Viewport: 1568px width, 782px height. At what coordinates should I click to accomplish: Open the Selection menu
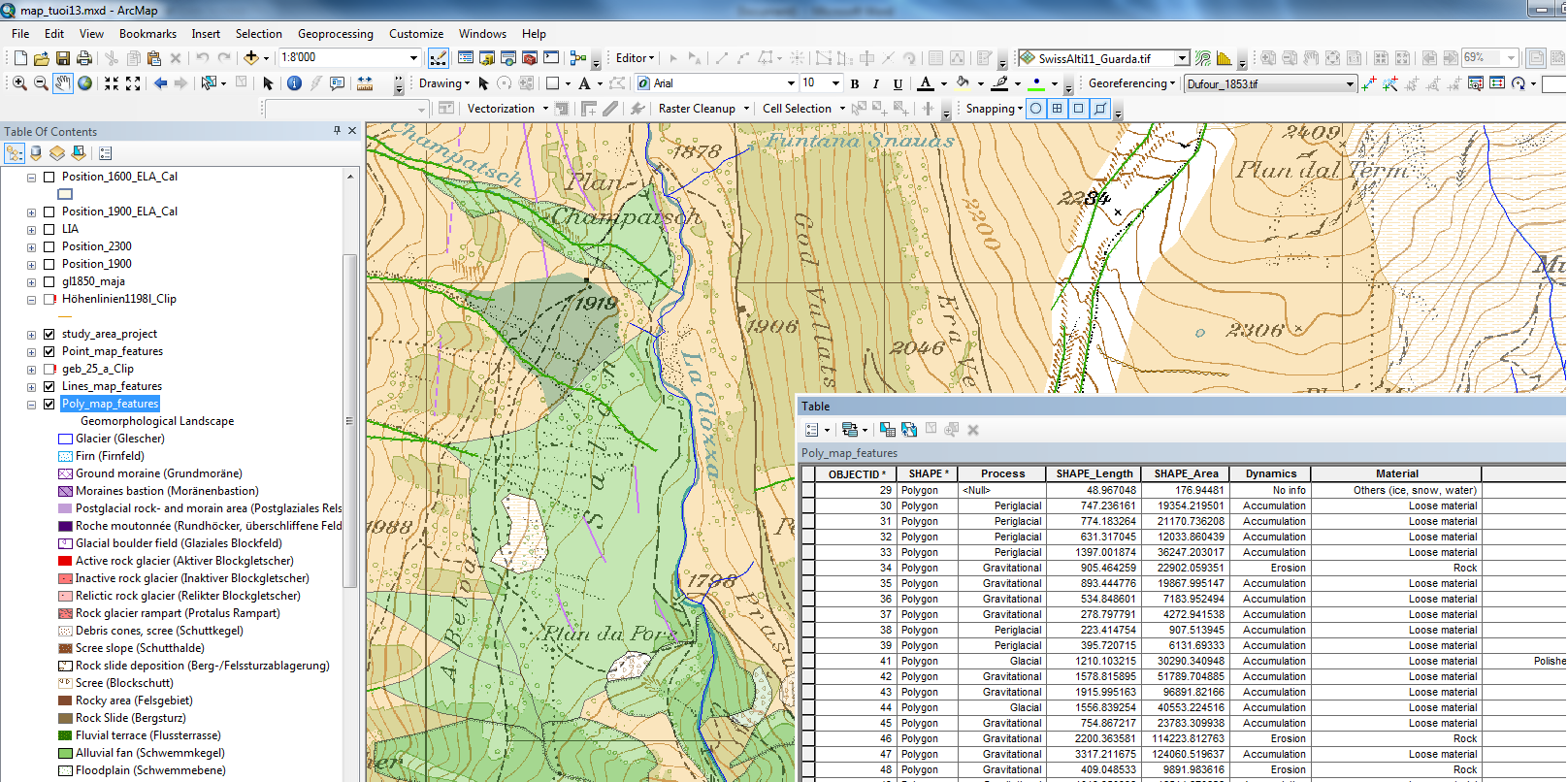tap(258, 34)
